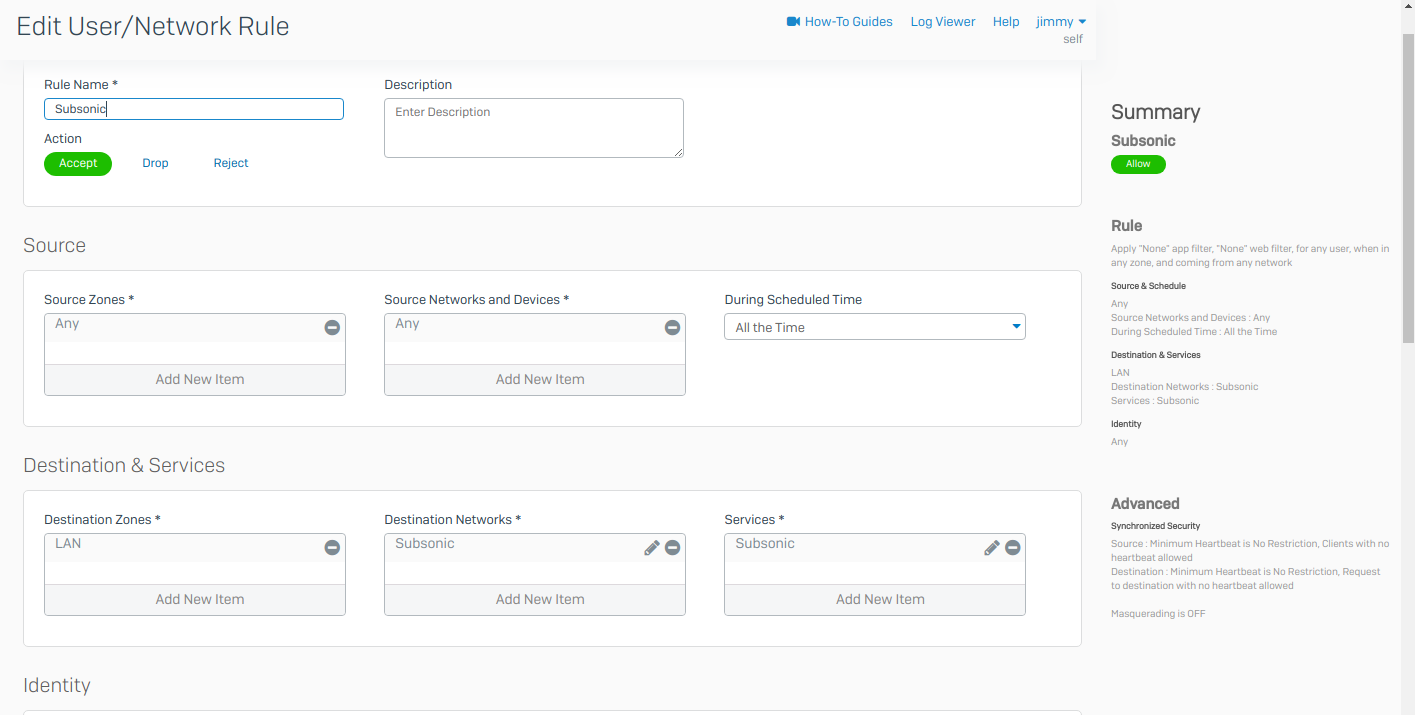The height and width of the screenshot is (715, 1415).
Task: Open the Log Viewer
Action: [x=943, y=21]
